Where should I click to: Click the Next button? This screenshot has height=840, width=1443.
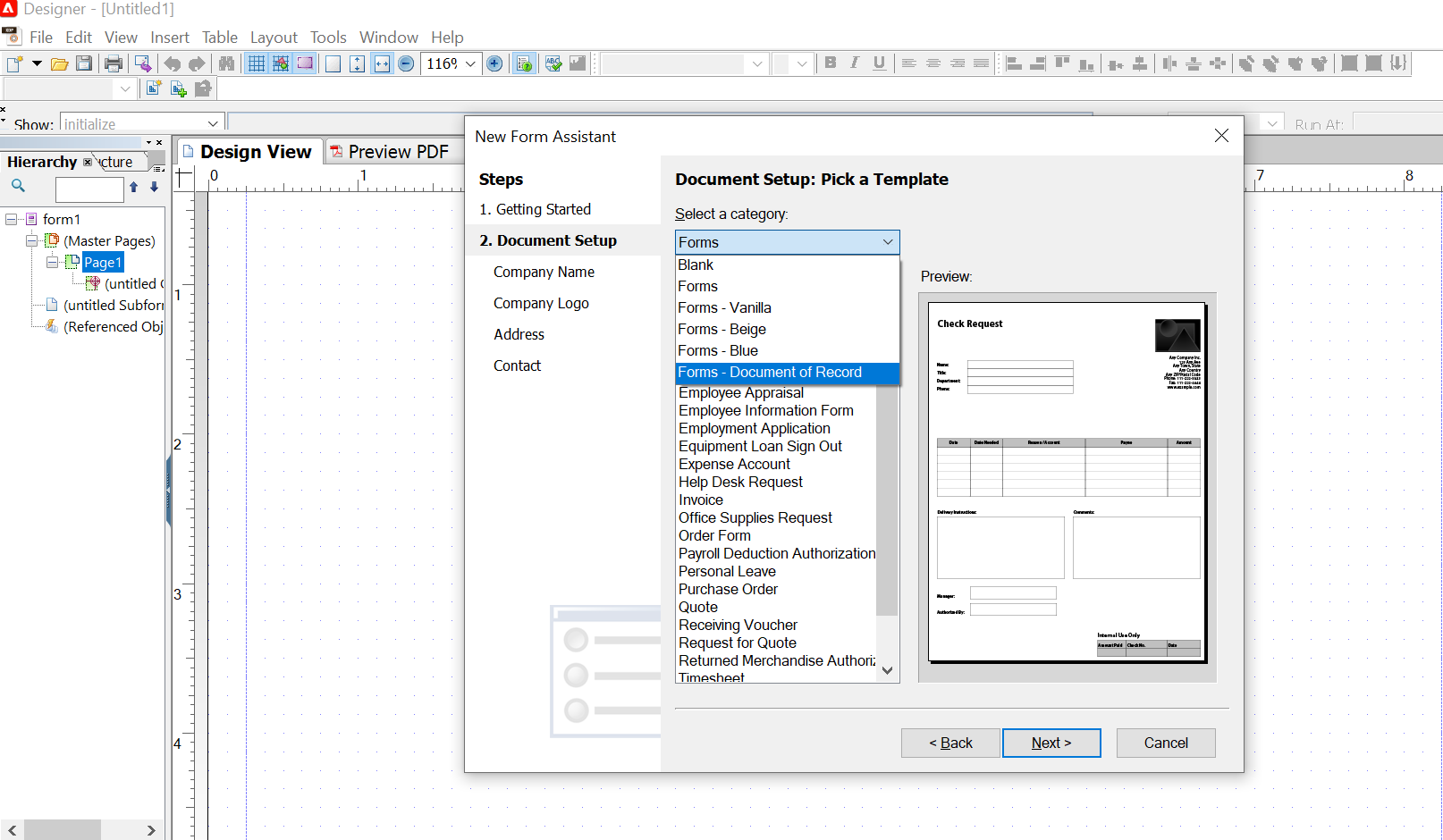(x=1051, y=743)
